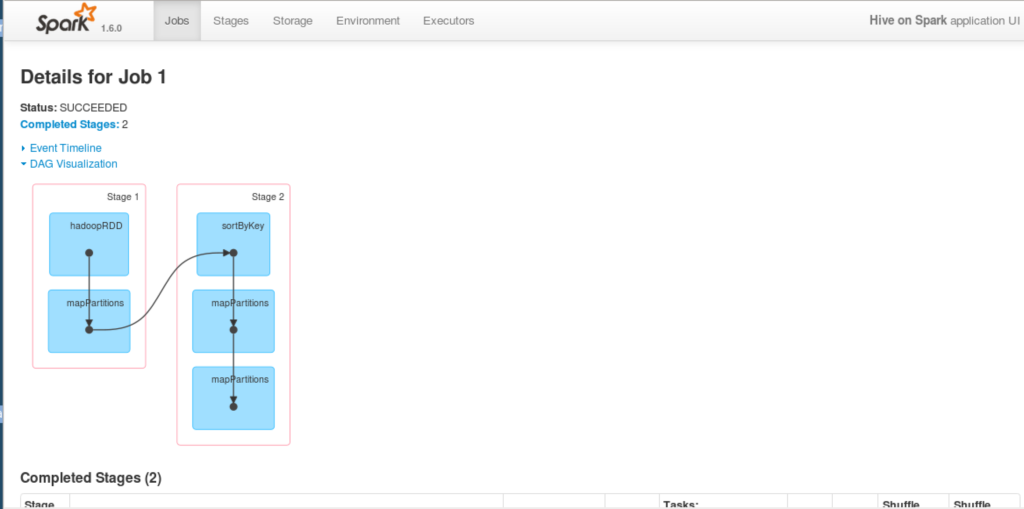View the Executors tab
Image resolution: width=1024 pixels, height=509 pixels.
tap(449, 20)
